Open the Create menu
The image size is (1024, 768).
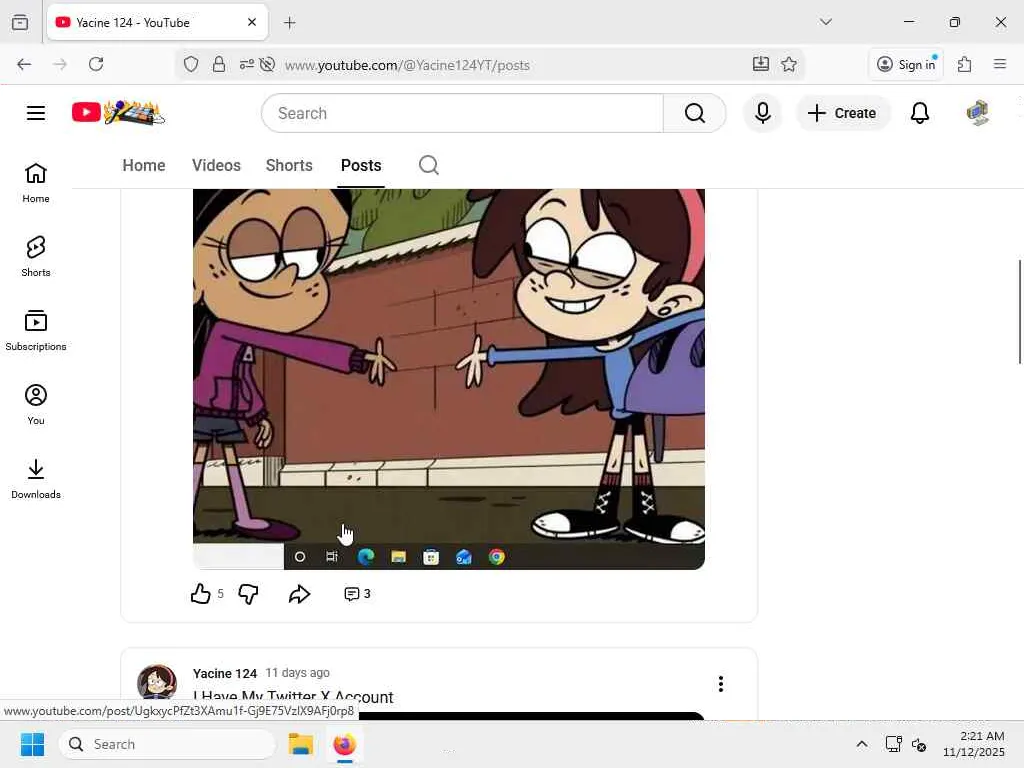(842, 113)
